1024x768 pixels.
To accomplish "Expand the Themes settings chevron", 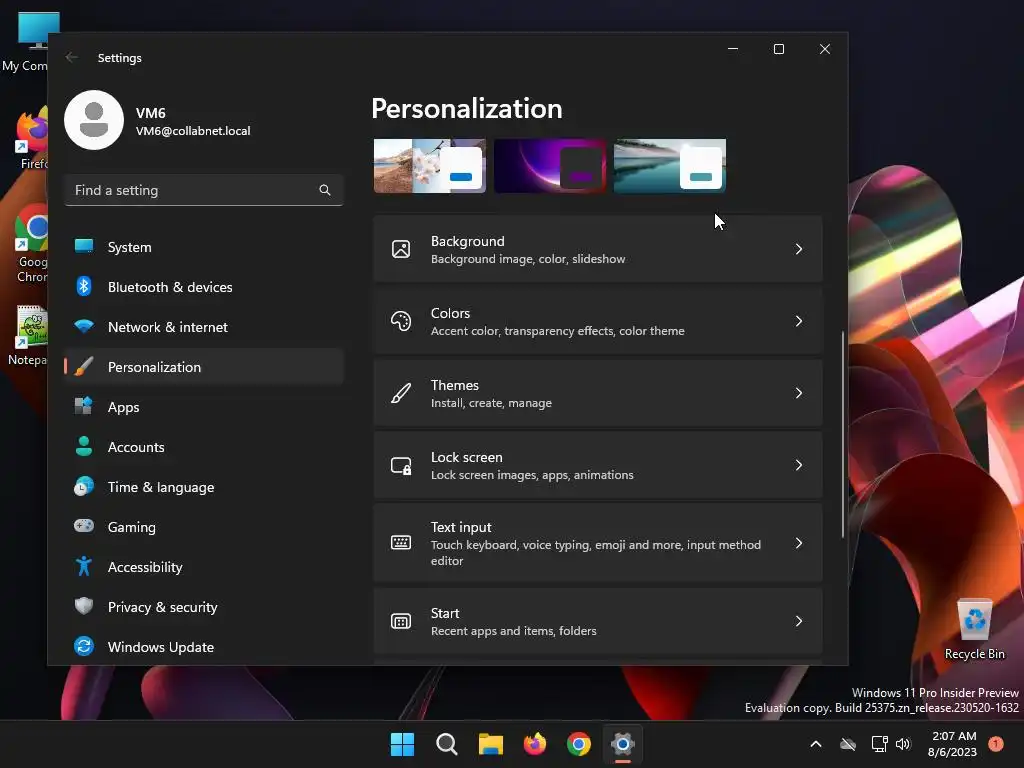I will 799,392.
